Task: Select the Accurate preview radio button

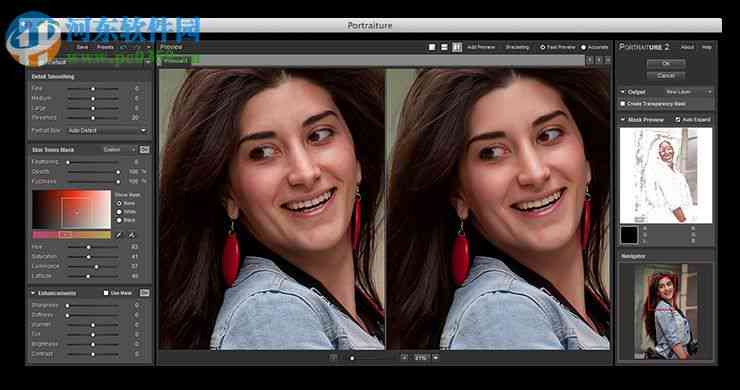Action: point(583,47)
